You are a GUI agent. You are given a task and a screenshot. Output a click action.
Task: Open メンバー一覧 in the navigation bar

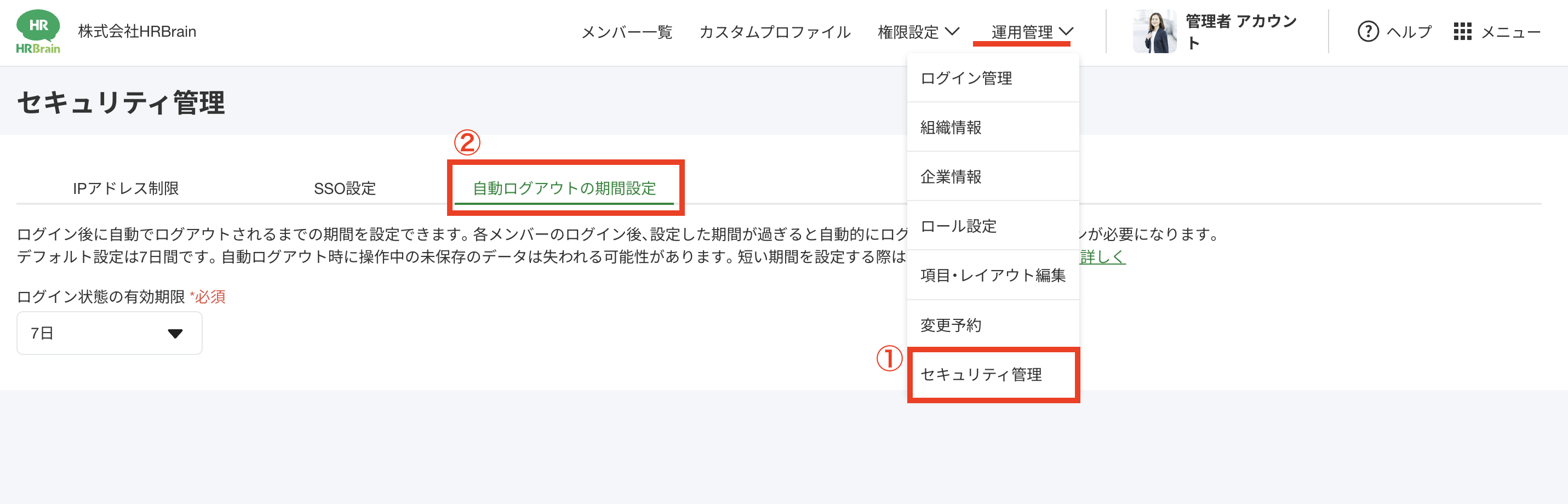pos(626,32)
